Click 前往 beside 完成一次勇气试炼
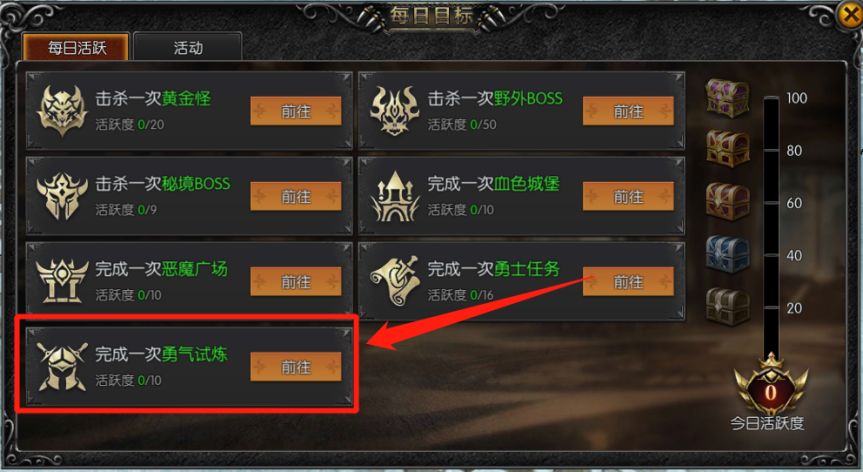The image size is (863, 472). 296,367
